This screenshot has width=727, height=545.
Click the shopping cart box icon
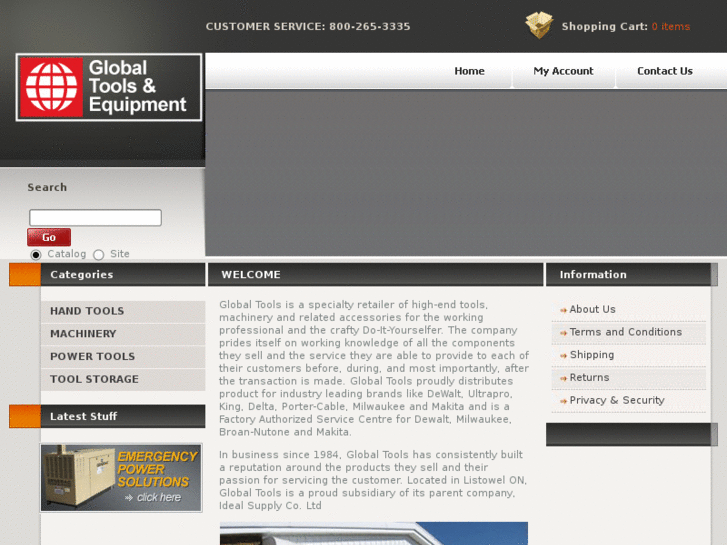pyautogui.click(x=539, y=25)
